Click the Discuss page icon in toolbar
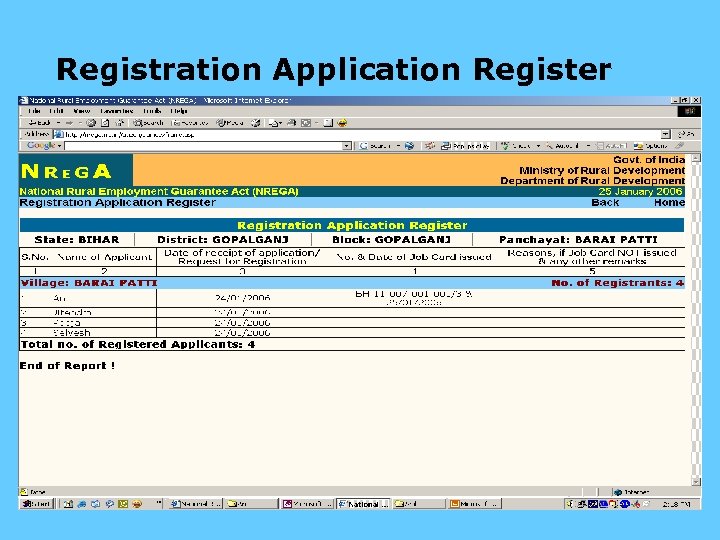The width and height of the screenshot is (720, 540). click(x=328, y=123)
